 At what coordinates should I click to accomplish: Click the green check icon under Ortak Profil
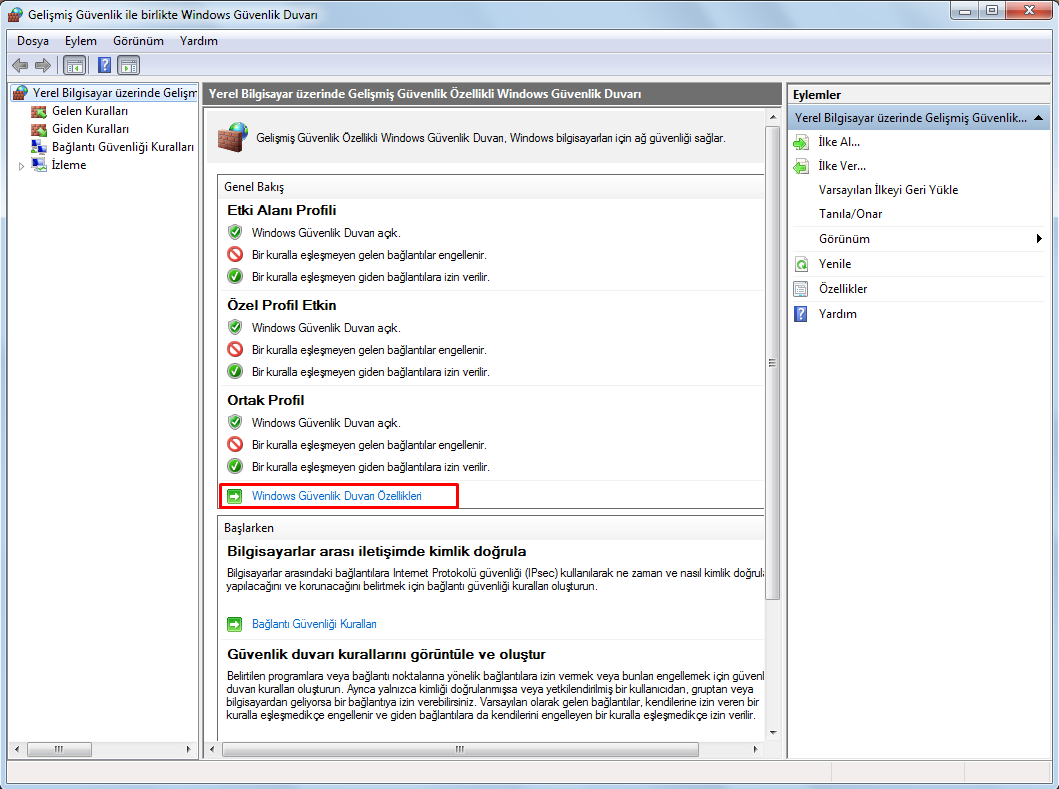[x=235, y=466]
